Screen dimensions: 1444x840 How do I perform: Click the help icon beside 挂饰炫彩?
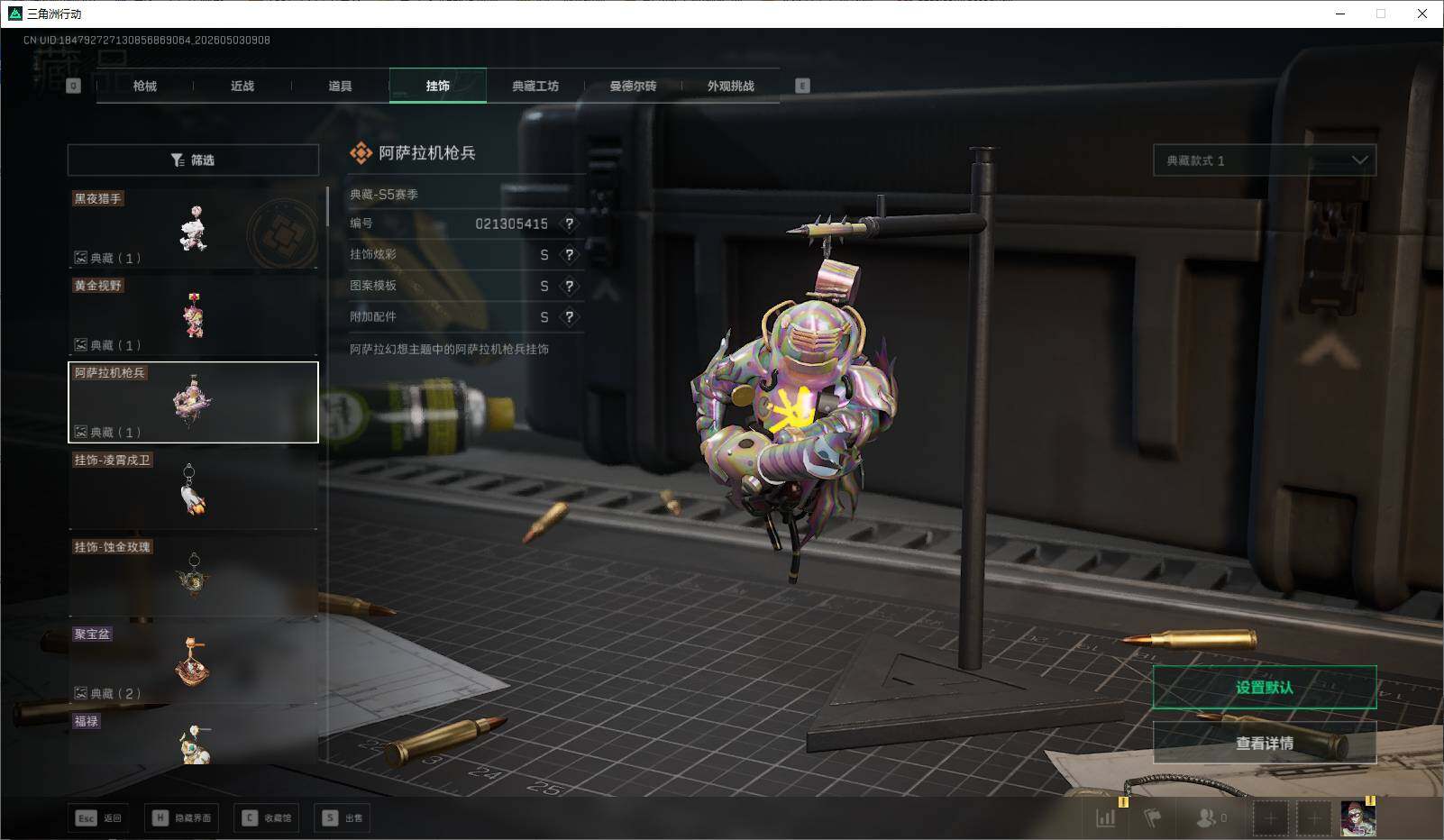click(x=569, y=255)
